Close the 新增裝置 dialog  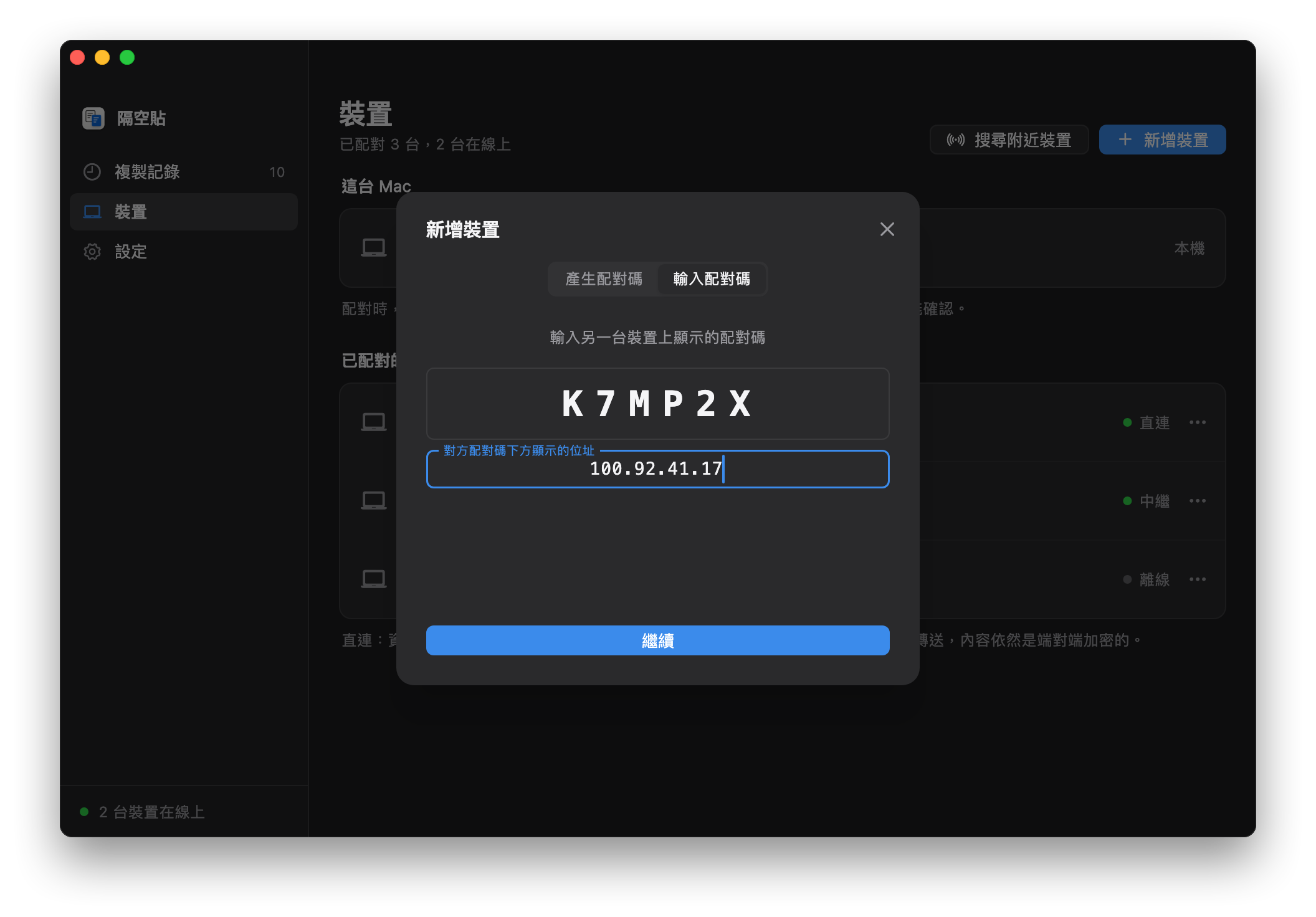tap(887, 229)
